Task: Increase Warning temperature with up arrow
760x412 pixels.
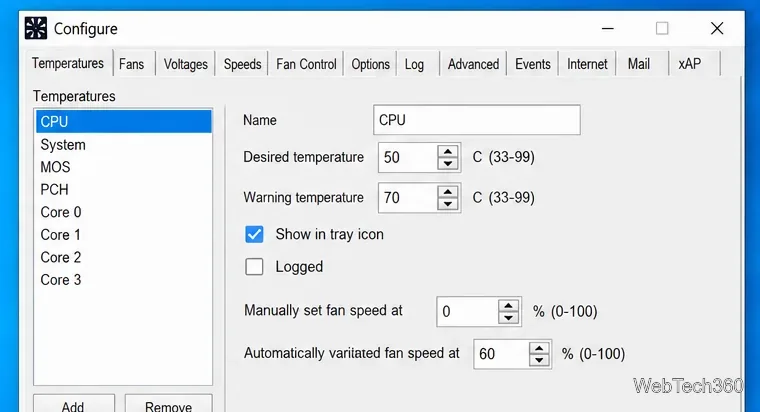Action: click(x=448, y=192)
